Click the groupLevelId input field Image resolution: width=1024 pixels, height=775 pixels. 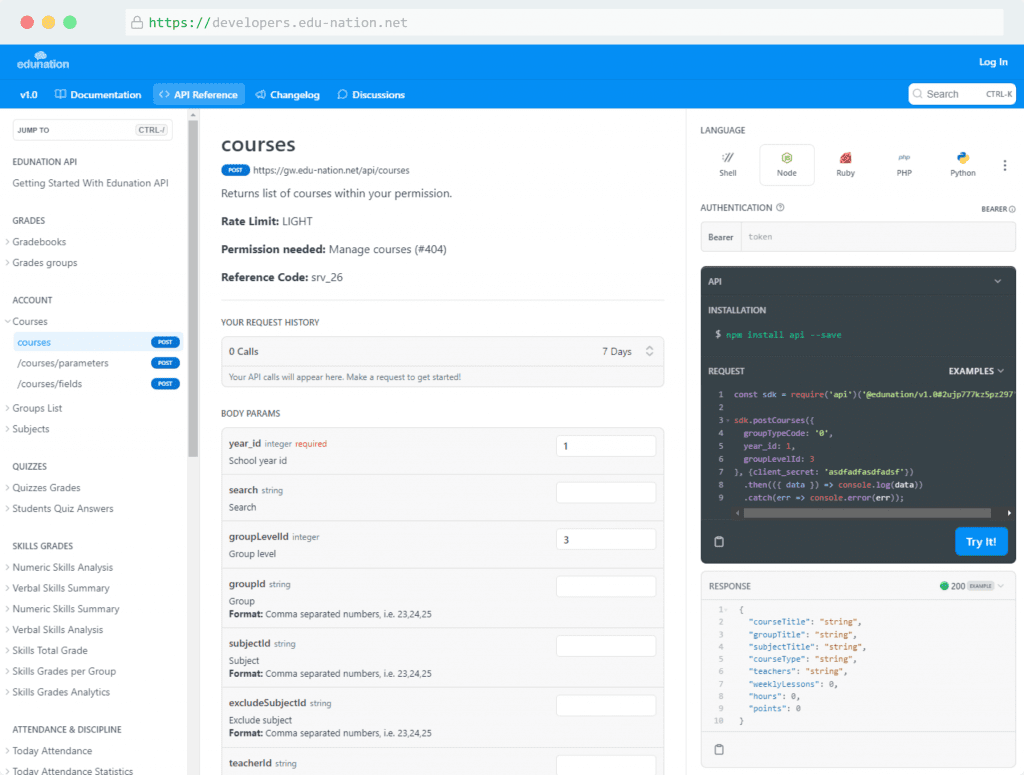coord(606,539)
